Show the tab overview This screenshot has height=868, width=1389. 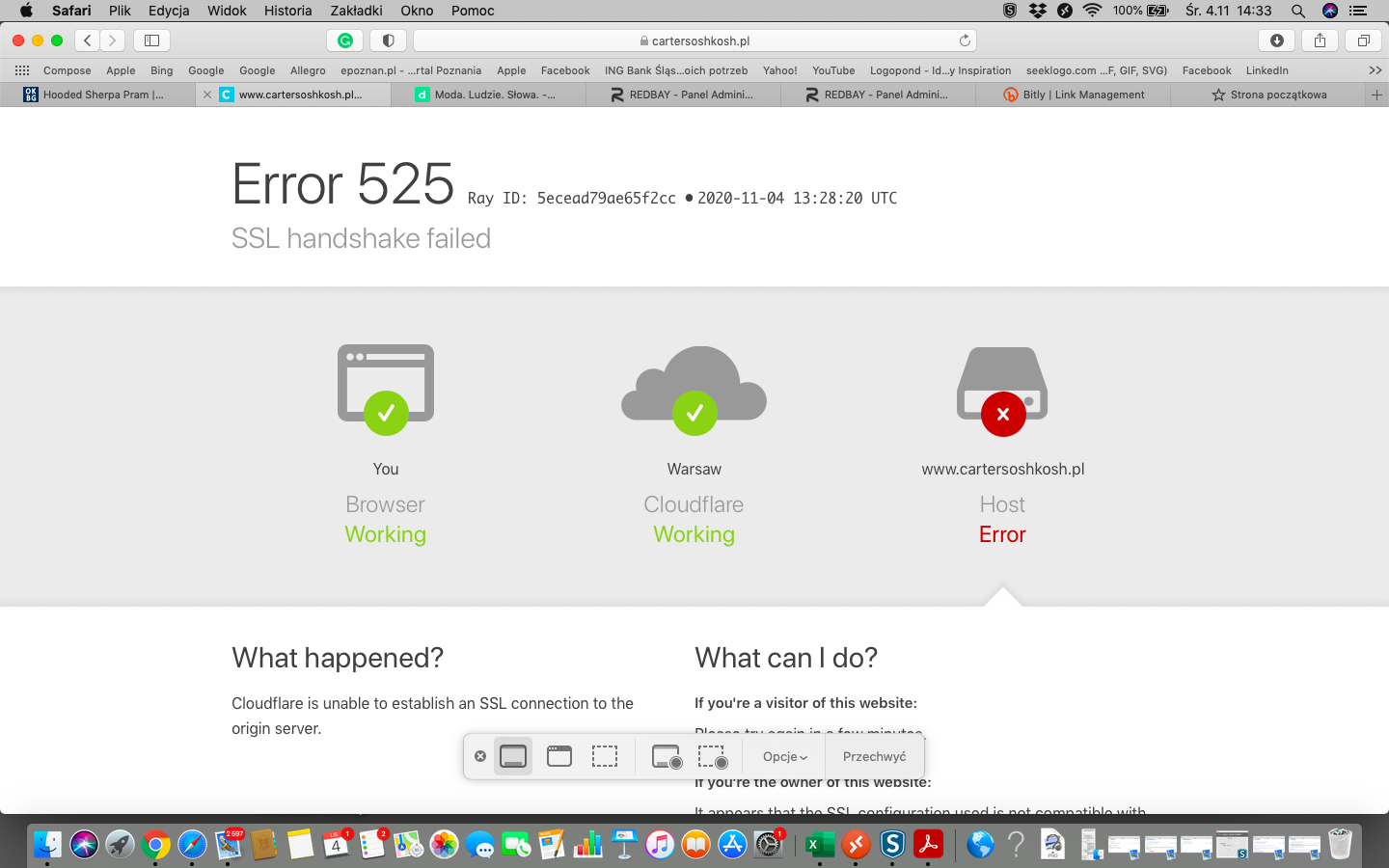coord(1363,41)
